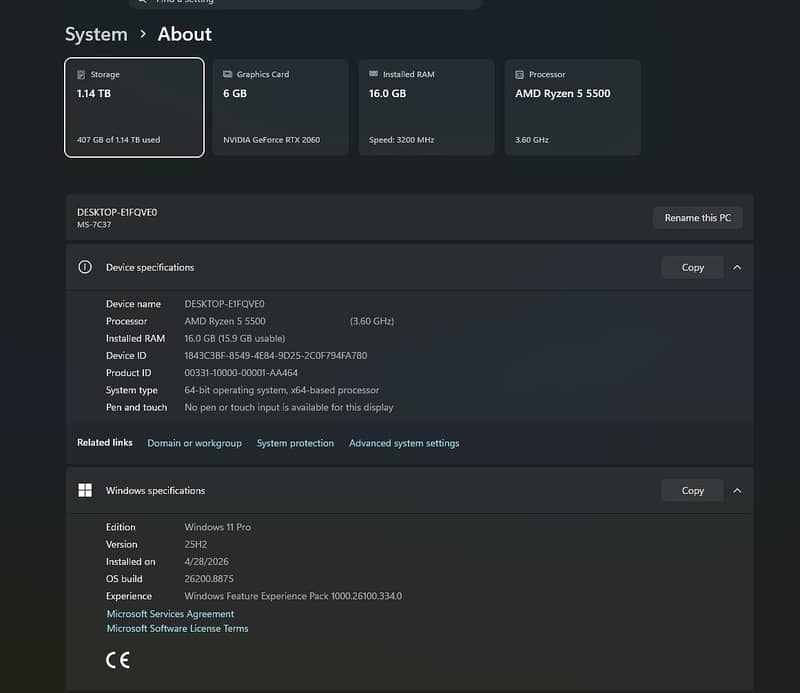Click the No pen or touch input text
800x693 pixels.
(289, 407)
